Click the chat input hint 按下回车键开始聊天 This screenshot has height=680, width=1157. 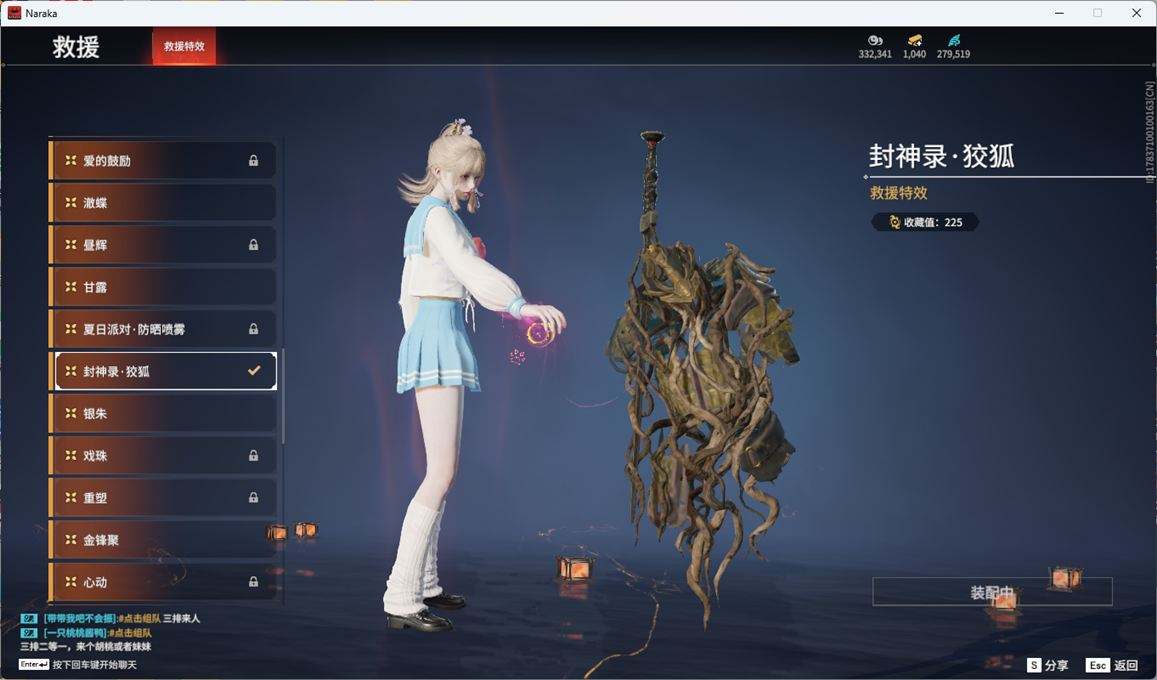(x=94, y=665)
